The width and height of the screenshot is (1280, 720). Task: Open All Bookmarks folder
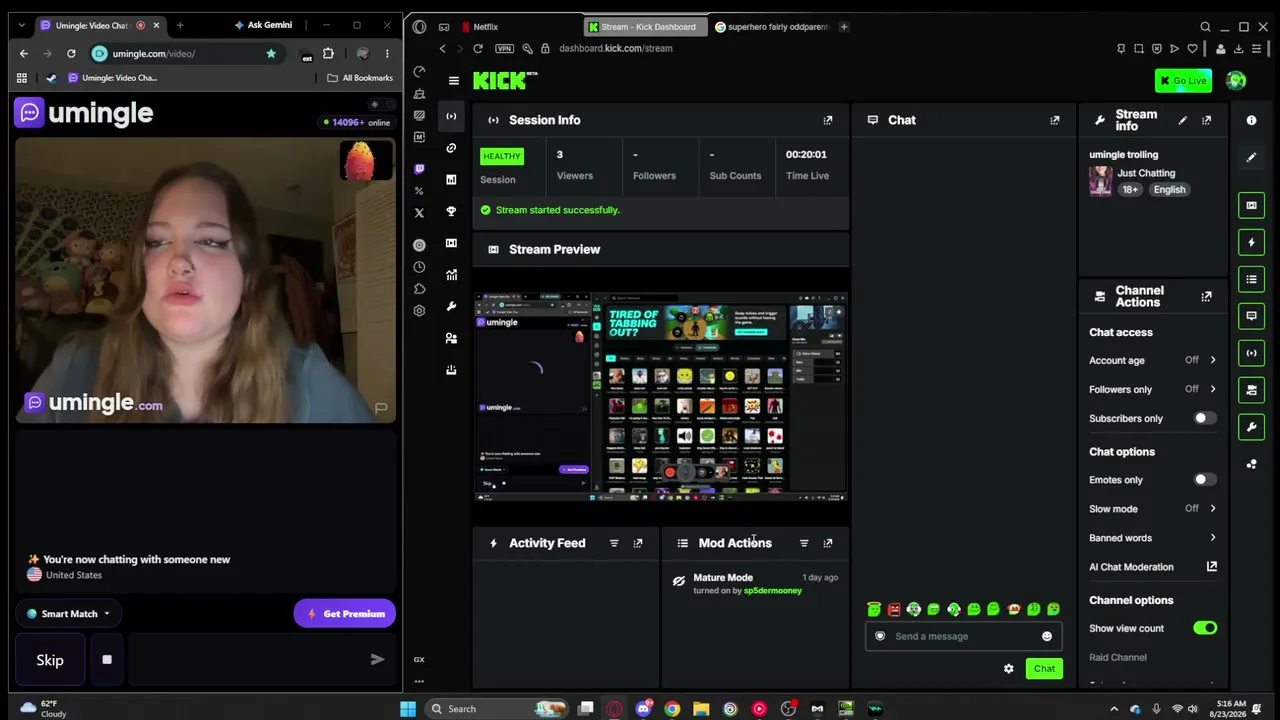coord(360,78)
